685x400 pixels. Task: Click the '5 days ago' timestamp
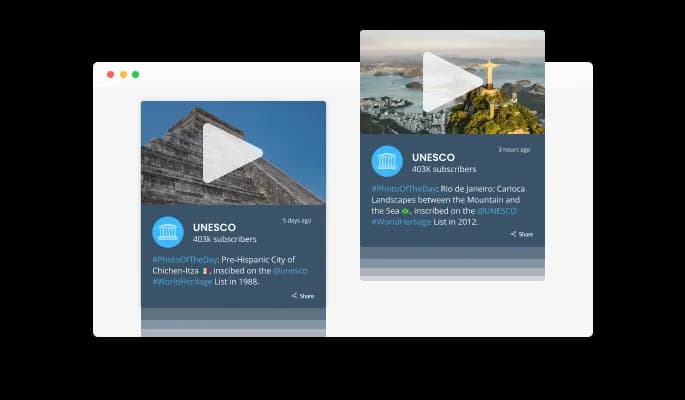tap(297, 221)
